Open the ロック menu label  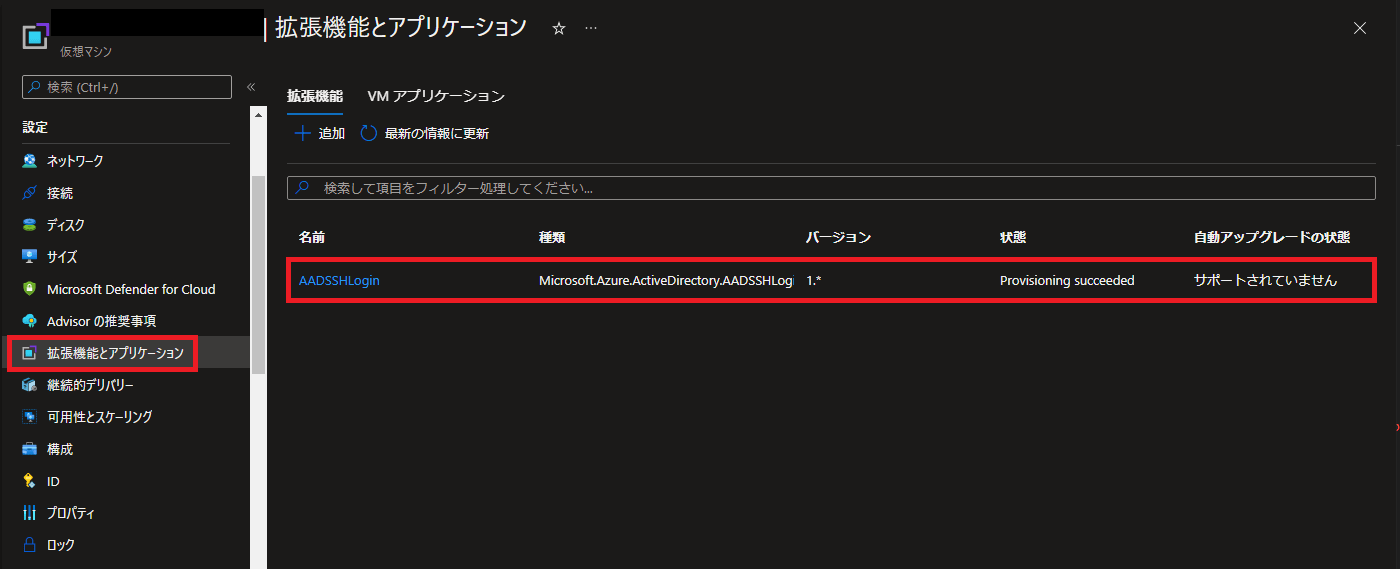61,545
